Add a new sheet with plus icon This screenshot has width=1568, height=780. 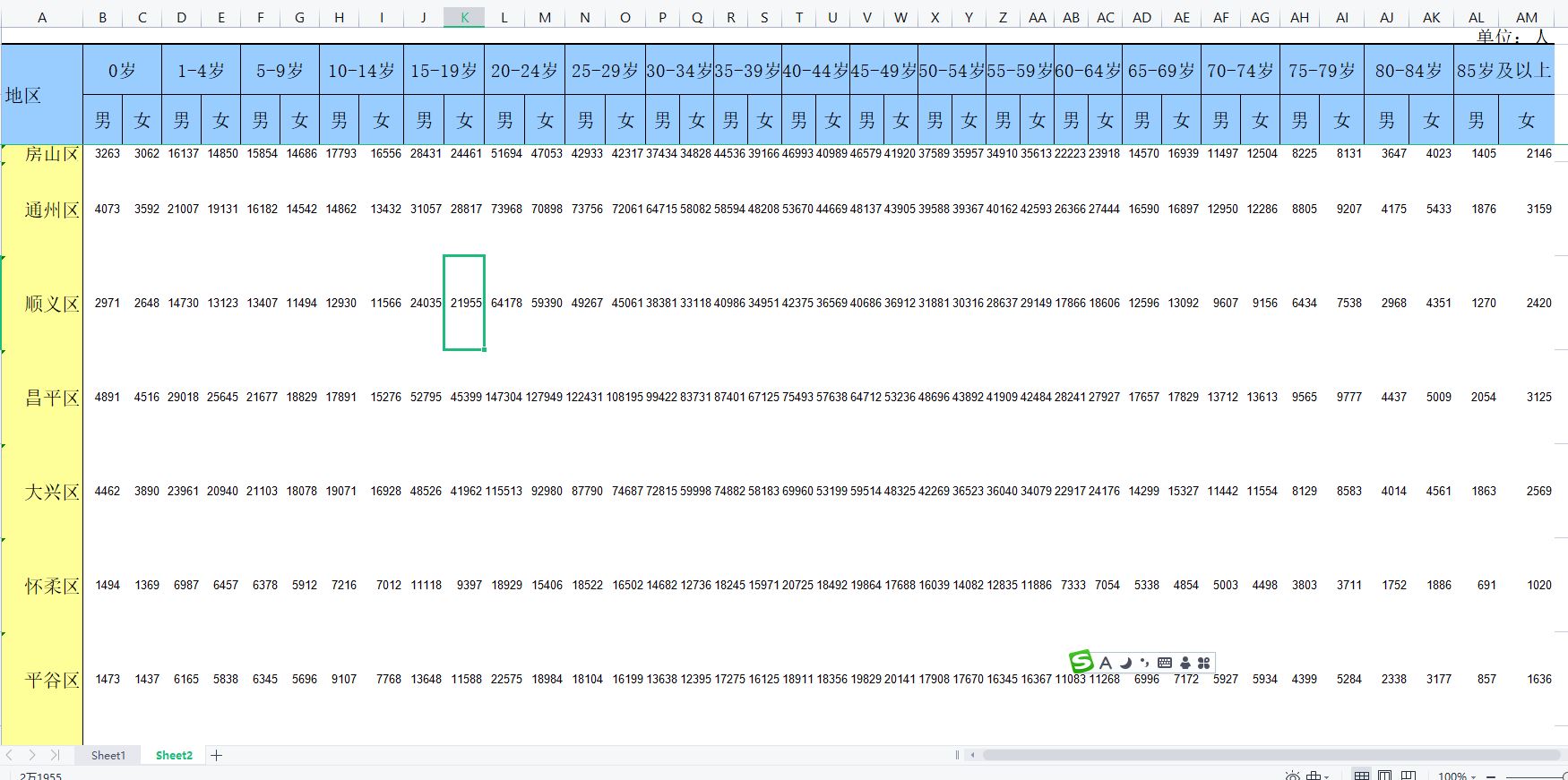pos(216,755)
